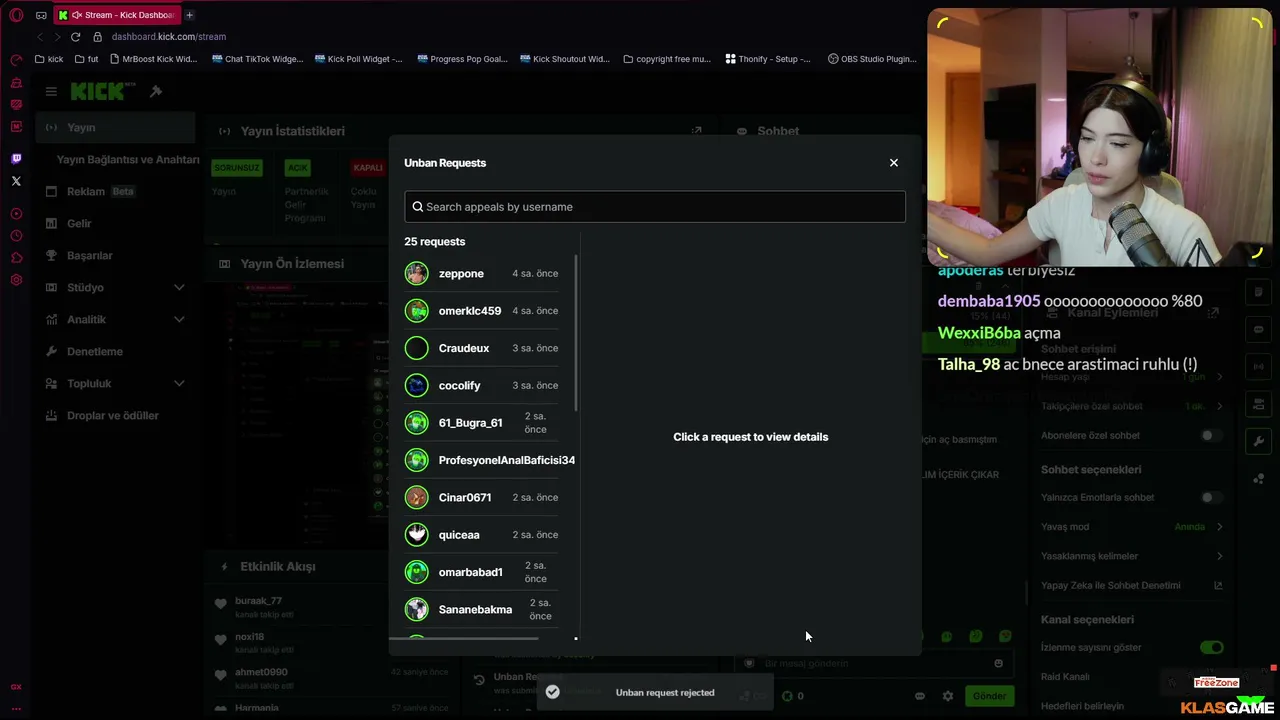This screenshot has width=1280, height=720.
Task: Open the omarbabad1 unban request
Action: 482,572
